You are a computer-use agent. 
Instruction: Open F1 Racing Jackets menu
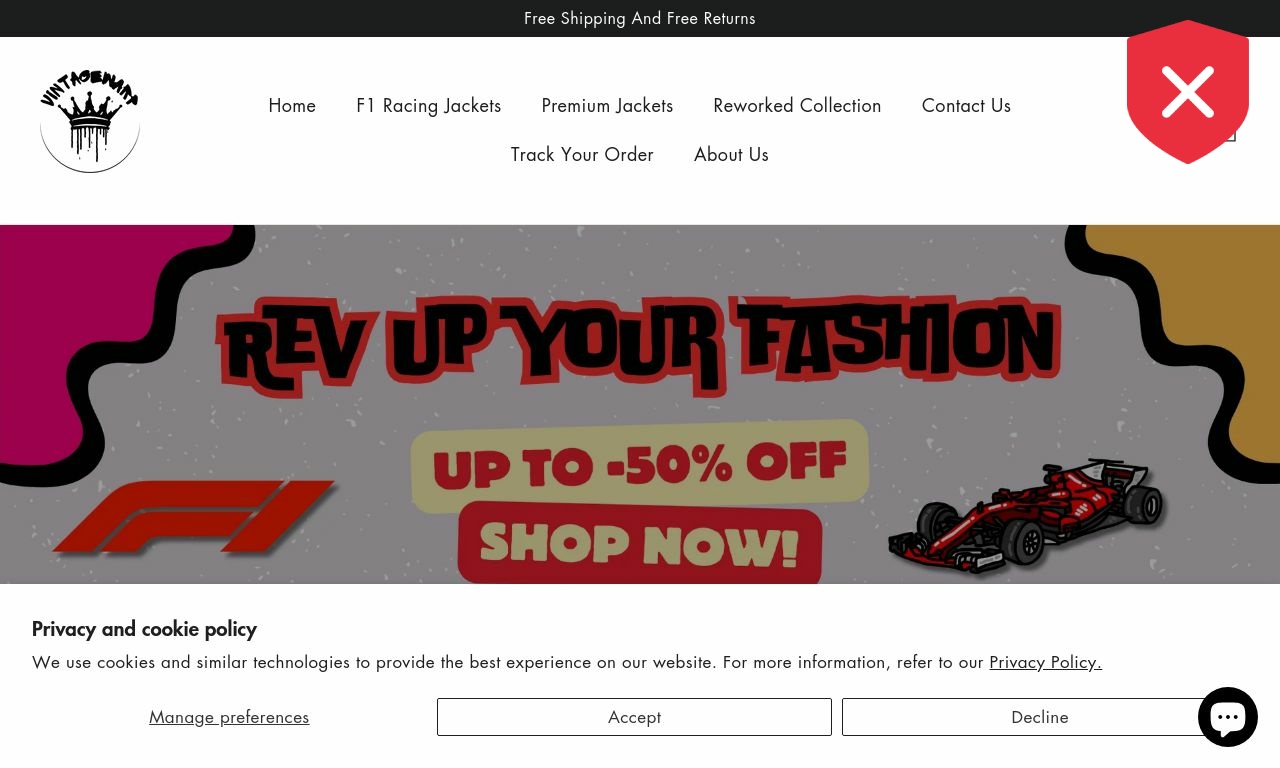pyautogui.click(x=429, y=105)
